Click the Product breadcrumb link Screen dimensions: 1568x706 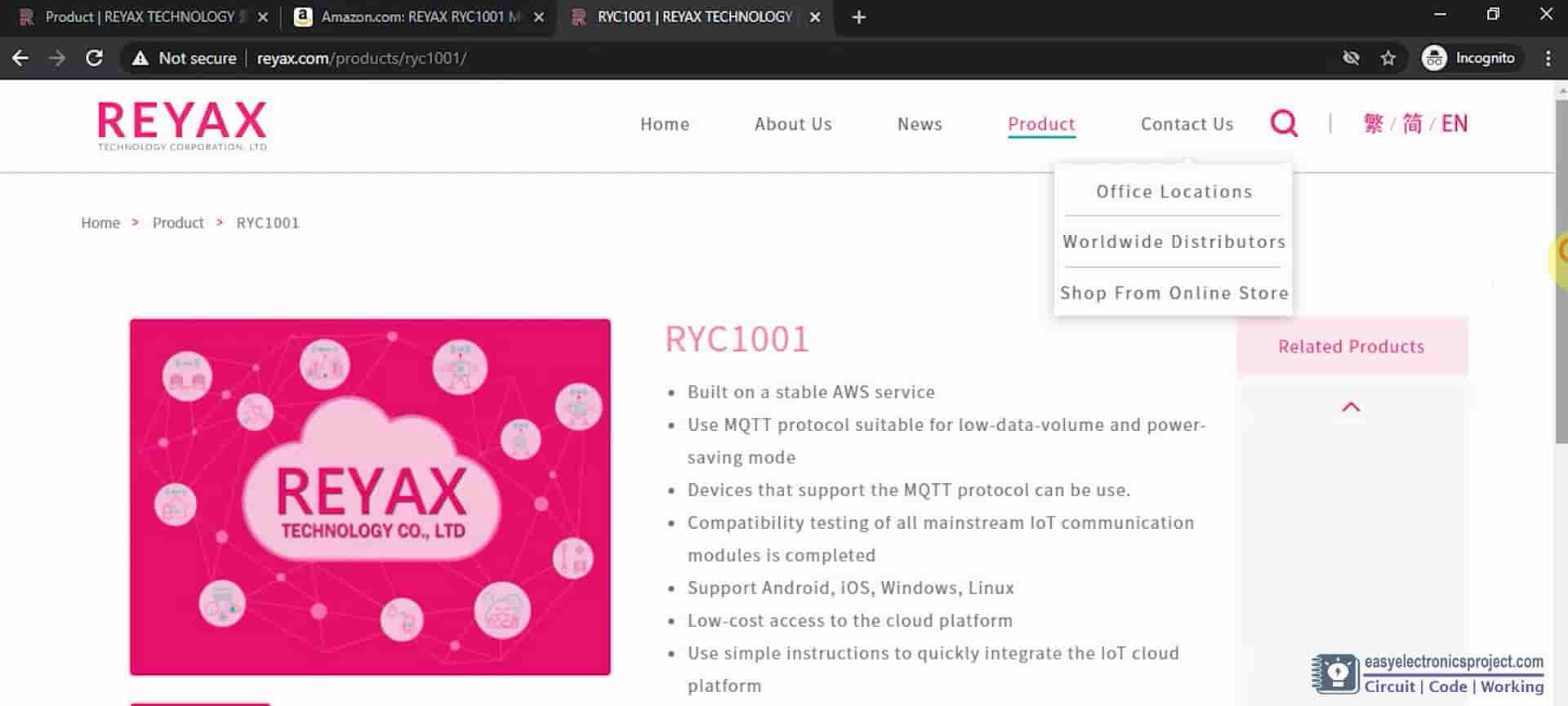tap(178, 223)
